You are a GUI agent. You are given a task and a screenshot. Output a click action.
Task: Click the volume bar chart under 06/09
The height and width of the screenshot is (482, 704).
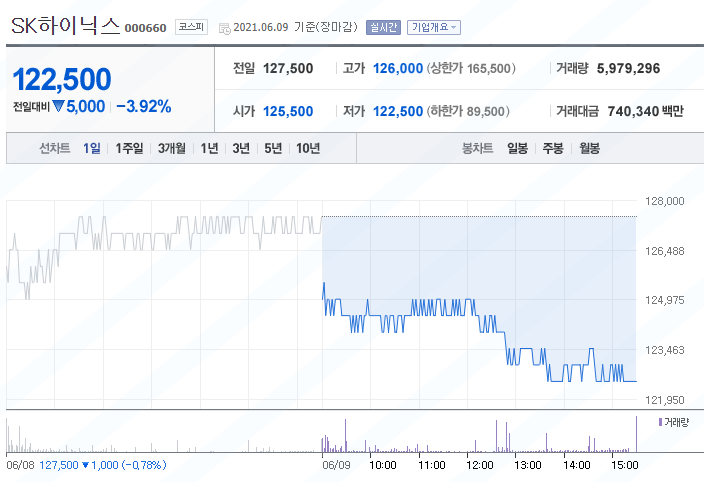click(x=479, y=435)
